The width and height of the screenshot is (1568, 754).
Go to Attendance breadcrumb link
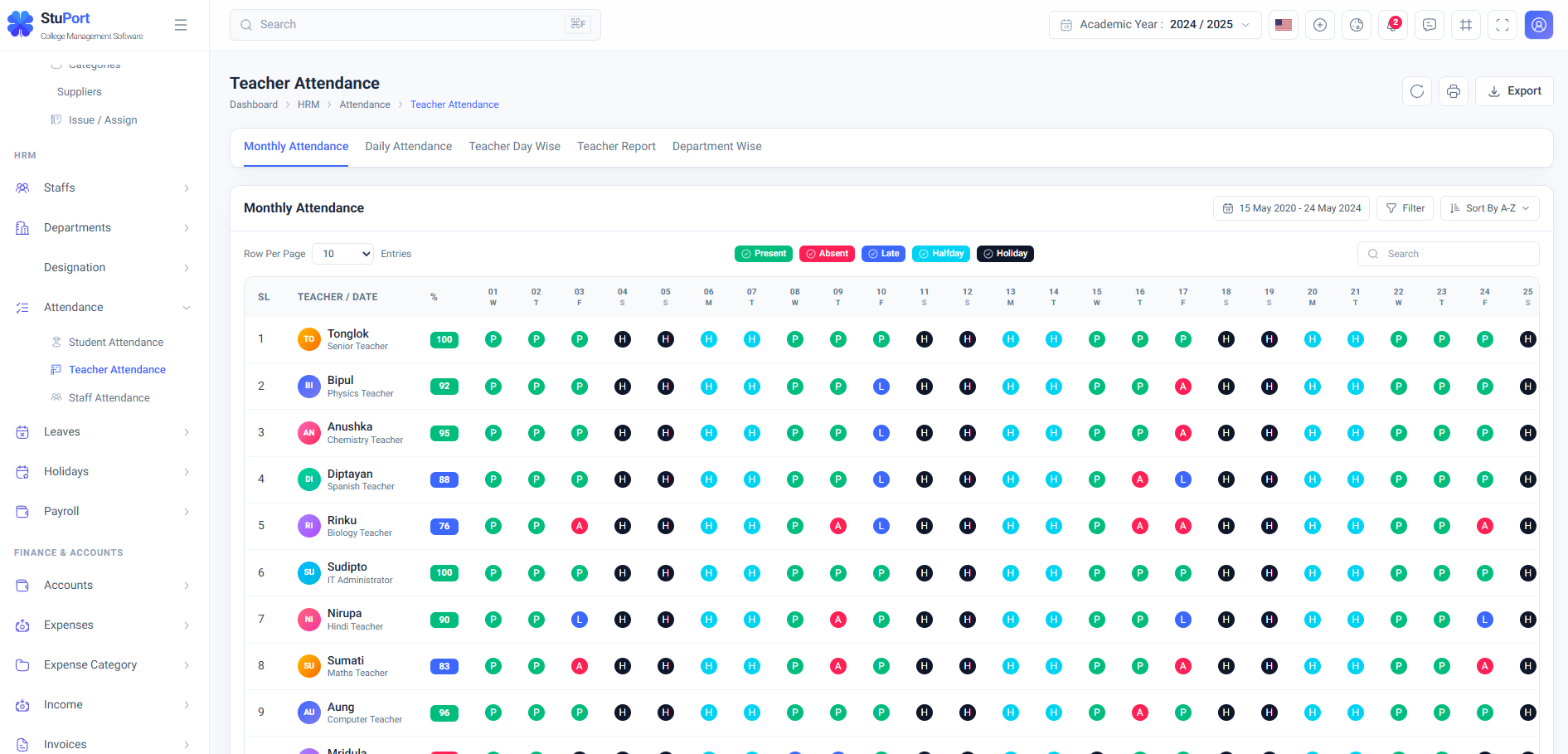365,105
